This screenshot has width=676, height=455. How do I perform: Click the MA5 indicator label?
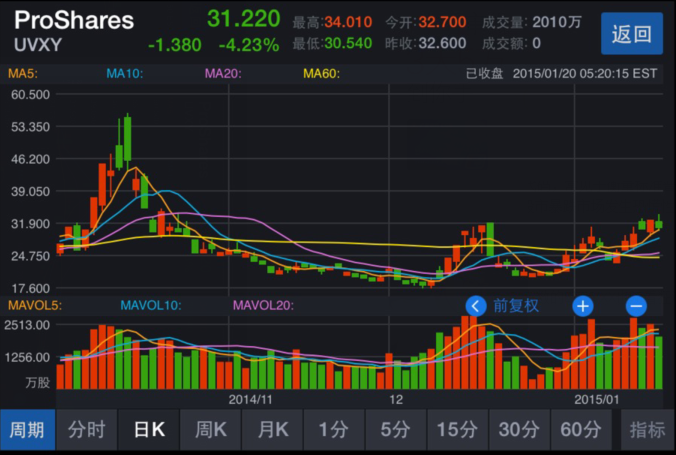23,73
